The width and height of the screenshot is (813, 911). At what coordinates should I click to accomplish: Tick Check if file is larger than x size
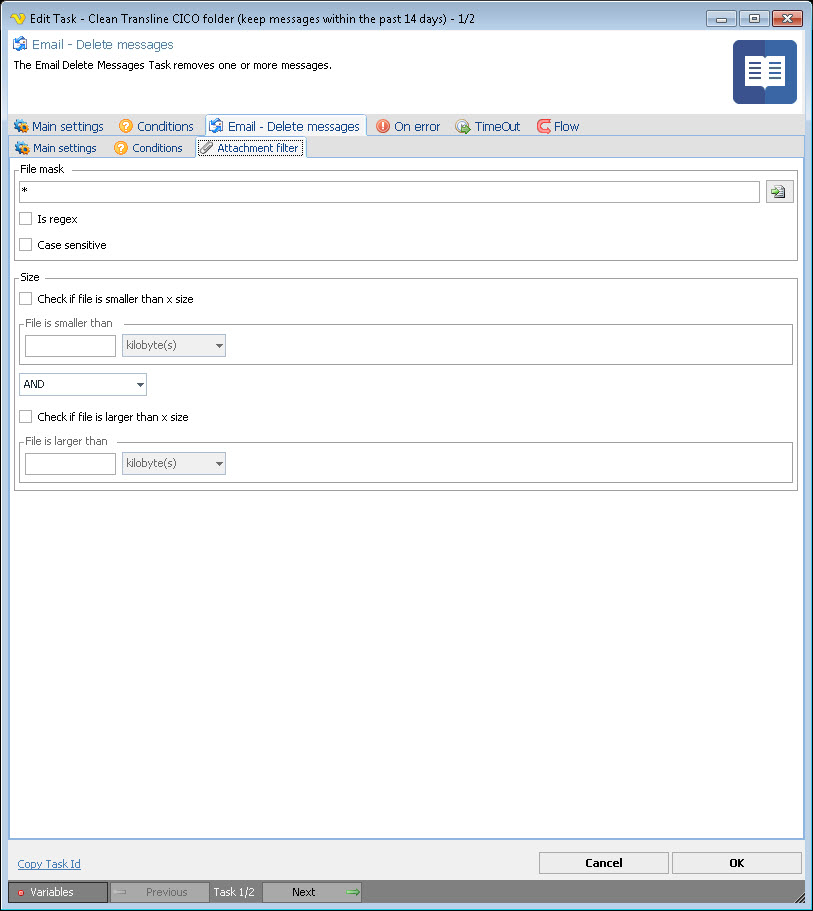click(26, 417)
